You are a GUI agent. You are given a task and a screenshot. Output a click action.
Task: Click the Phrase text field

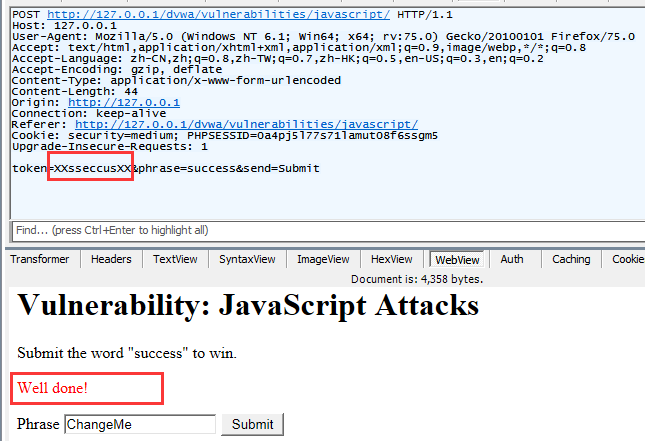(x=139, y=424)
